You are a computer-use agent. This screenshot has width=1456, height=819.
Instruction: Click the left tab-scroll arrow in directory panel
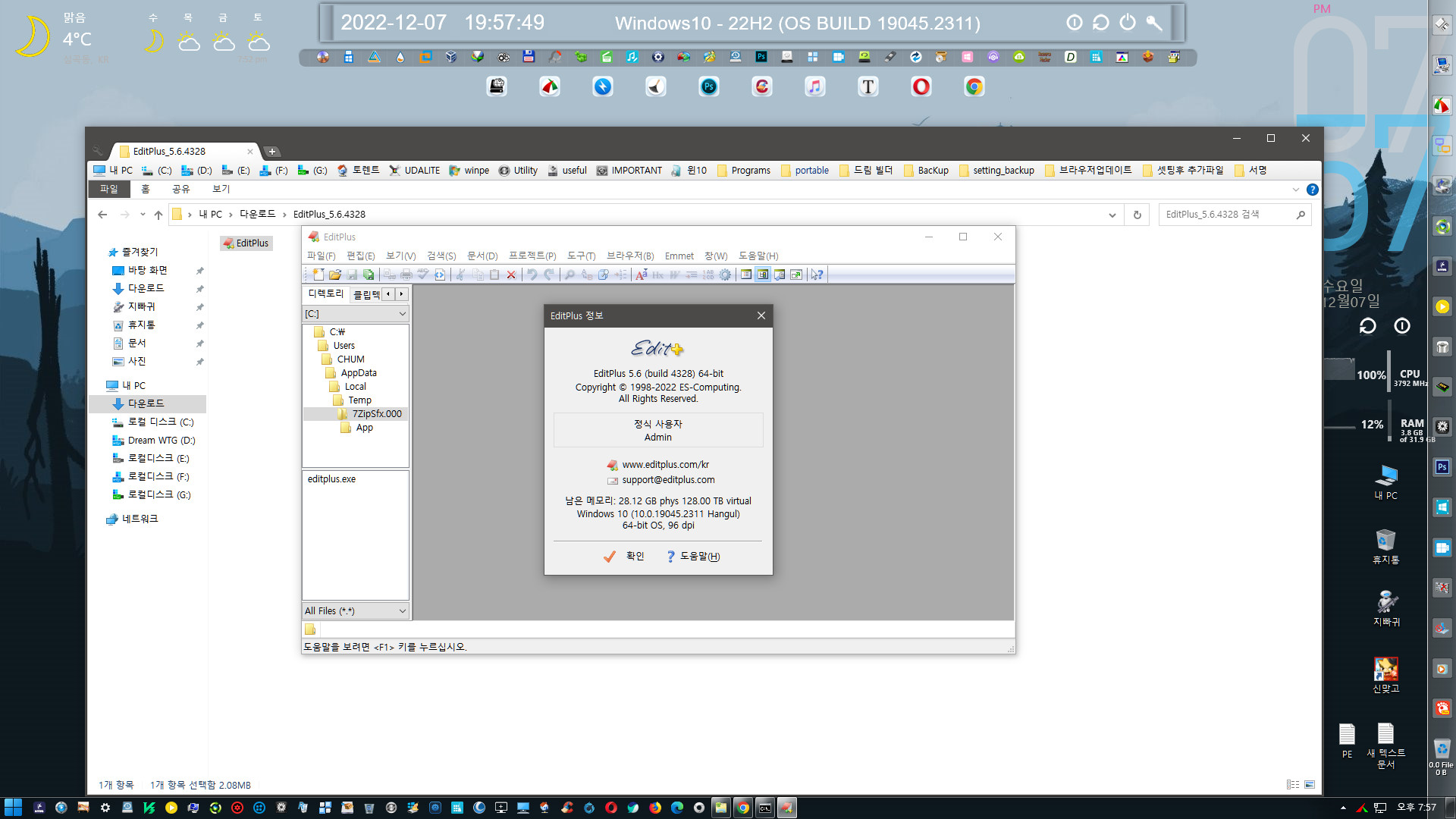[x=388, y=294]
